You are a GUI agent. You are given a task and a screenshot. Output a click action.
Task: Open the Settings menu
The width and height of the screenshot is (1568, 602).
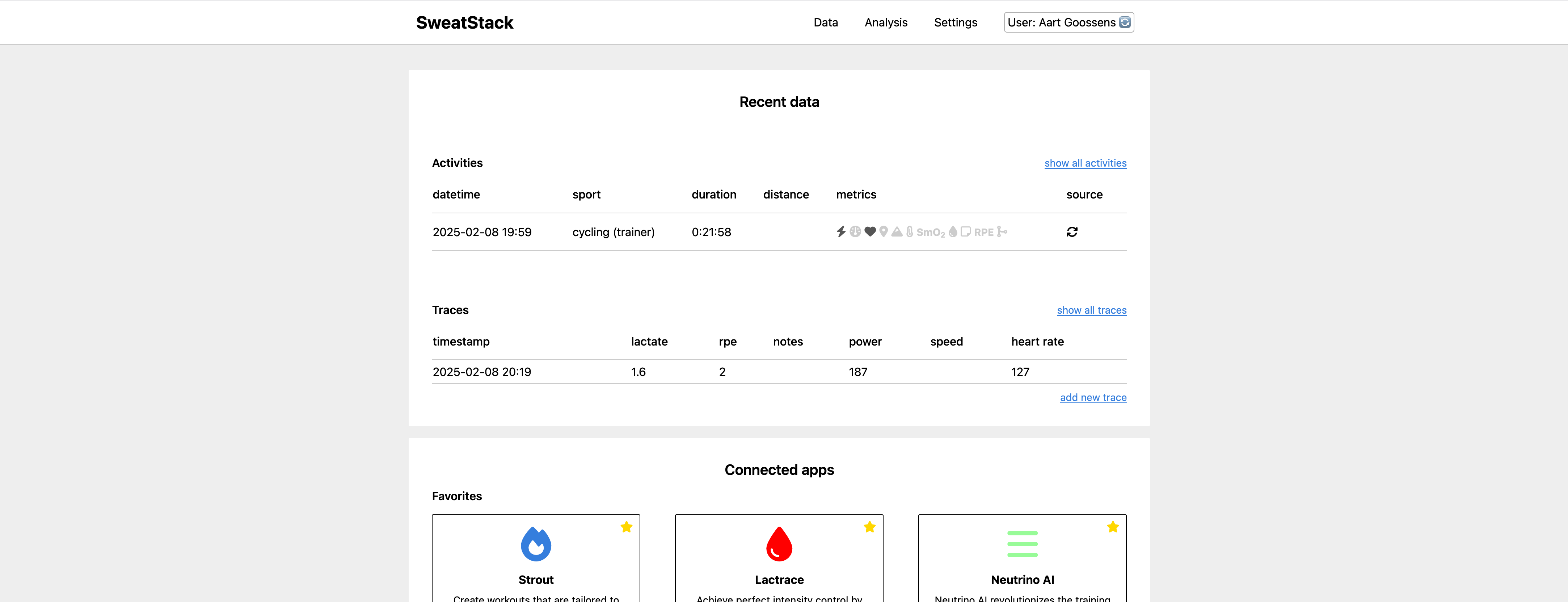point(956,22)
